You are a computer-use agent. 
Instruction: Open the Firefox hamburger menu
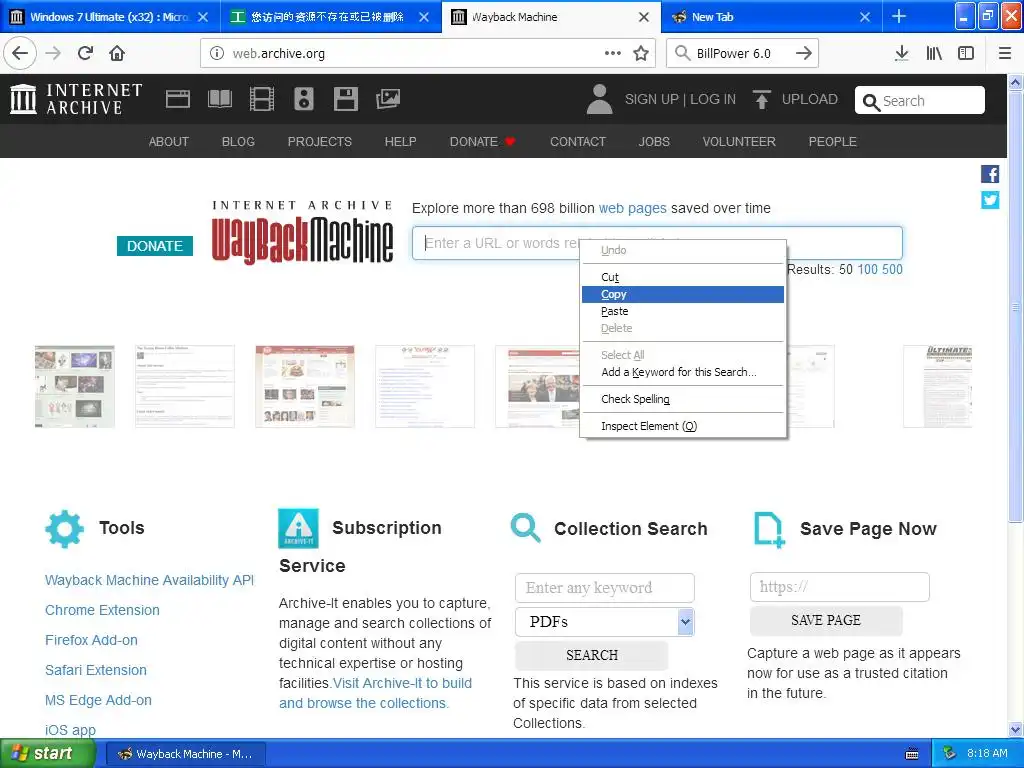1005,53
